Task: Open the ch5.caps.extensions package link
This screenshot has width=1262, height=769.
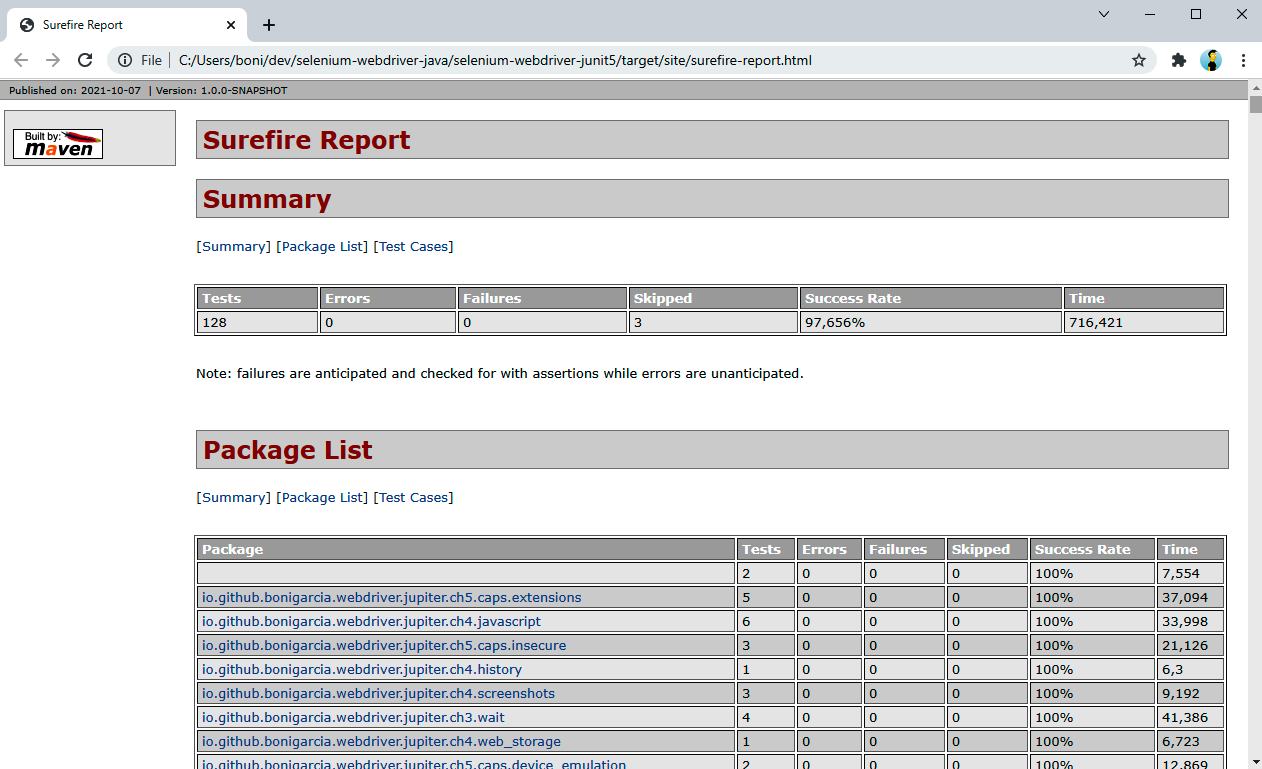Action: [391, 597]
